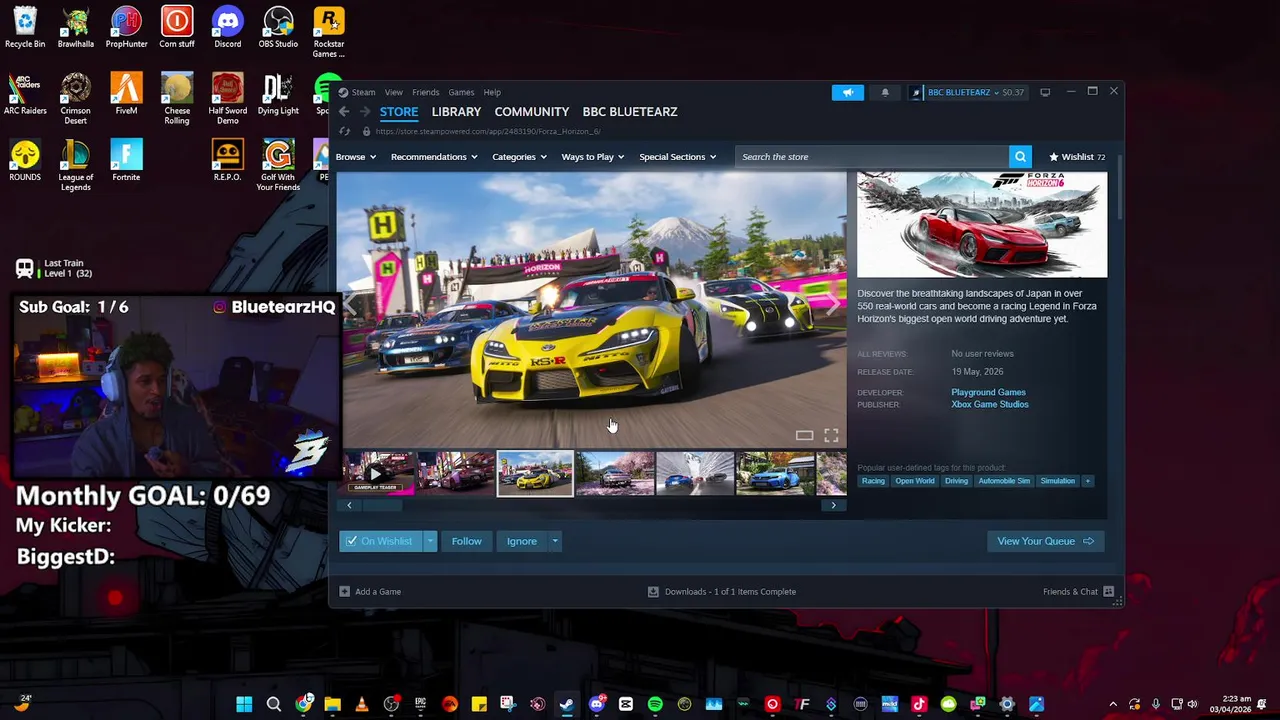This screenshot has width=1280, height=720.
Task: Show hidden system tray icons
Action: click(x=1113, y=705)
